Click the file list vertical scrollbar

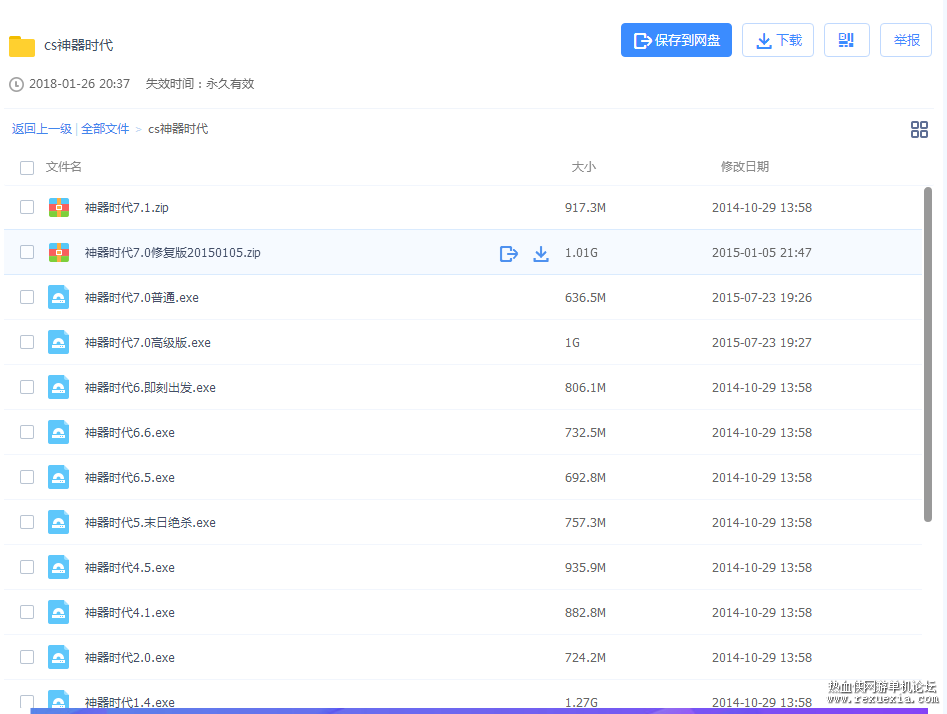coord(928,355)
